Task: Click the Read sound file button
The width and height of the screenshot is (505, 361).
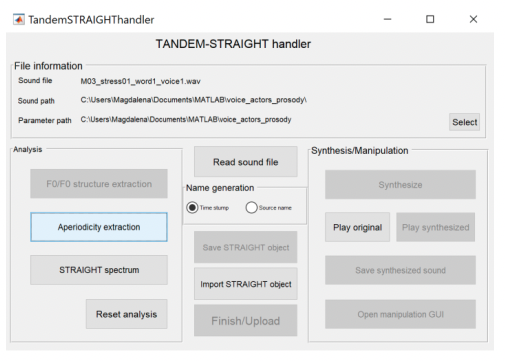Action: pyautogui.click(x=246, y=162)
